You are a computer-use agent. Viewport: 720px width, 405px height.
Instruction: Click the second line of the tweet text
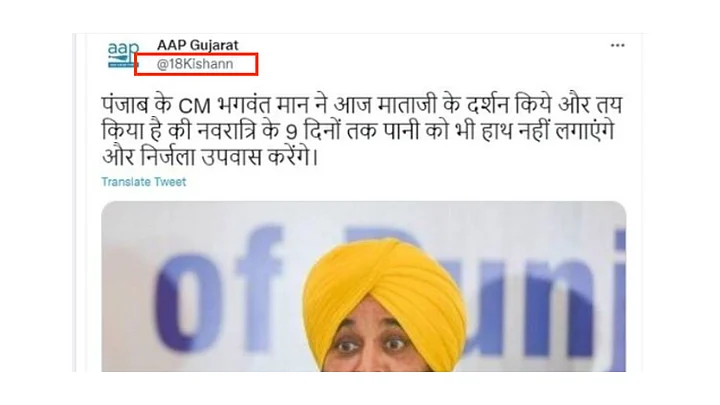(x=358, y=132)
